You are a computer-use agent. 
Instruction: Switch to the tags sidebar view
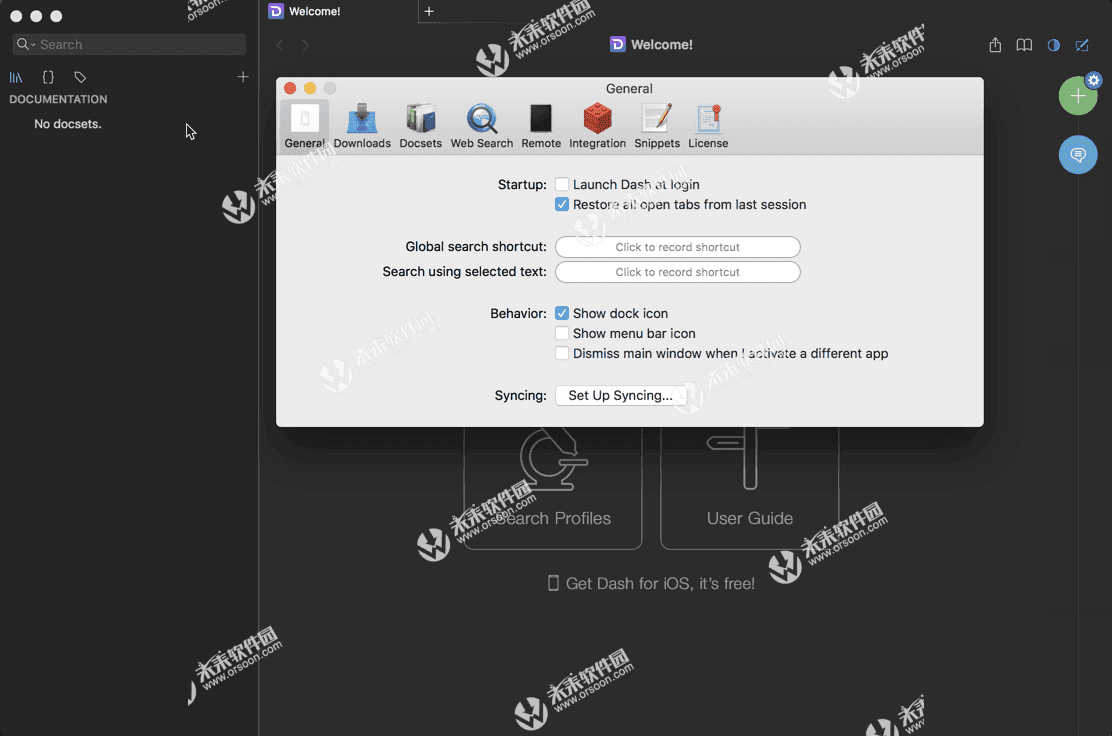click(80, 77)
